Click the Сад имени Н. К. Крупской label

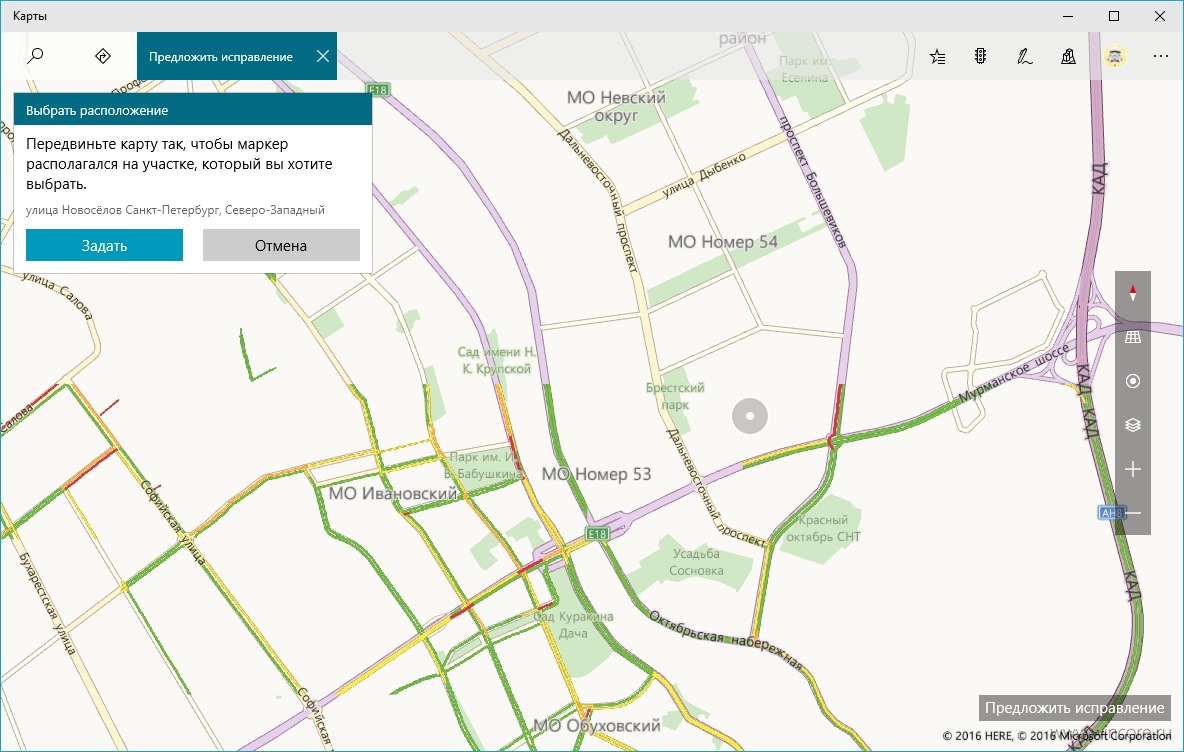pyautogui.click(x=496, y=360)
